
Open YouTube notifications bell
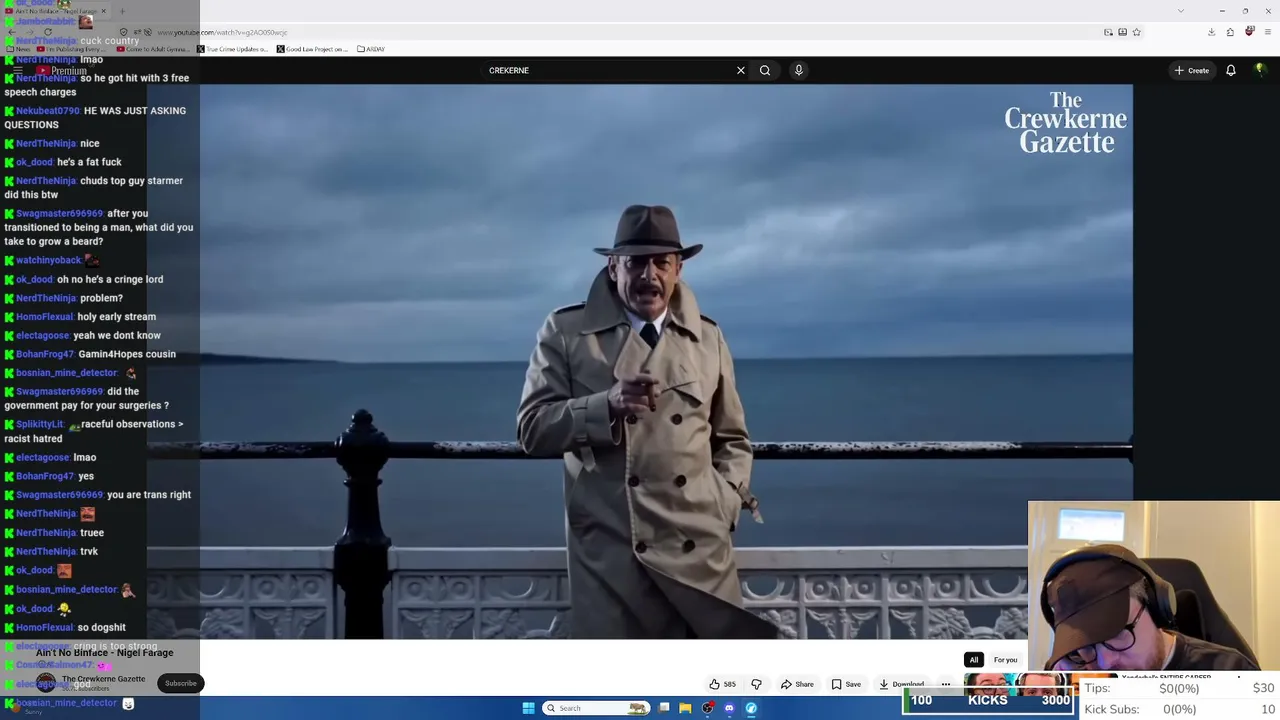(1231, 70)
